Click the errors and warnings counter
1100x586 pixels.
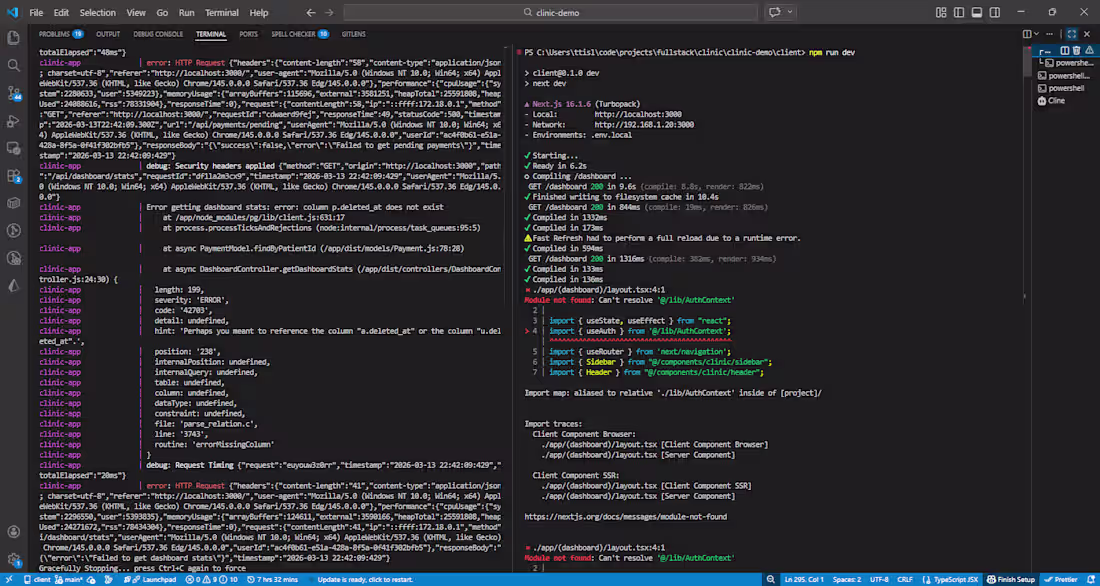pos(212,580)
